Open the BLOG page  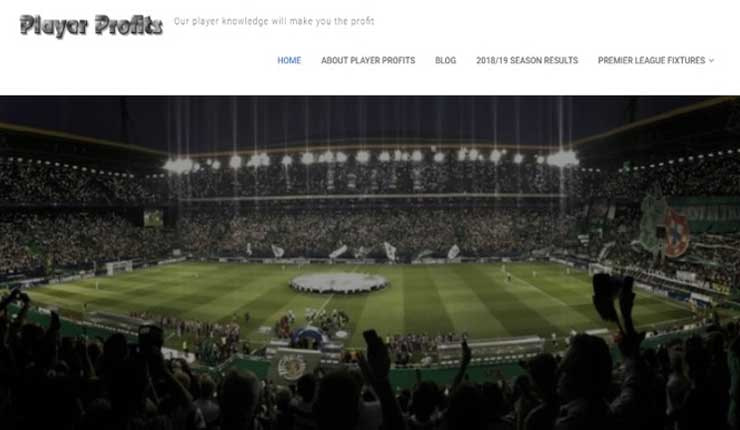[446, 60]
